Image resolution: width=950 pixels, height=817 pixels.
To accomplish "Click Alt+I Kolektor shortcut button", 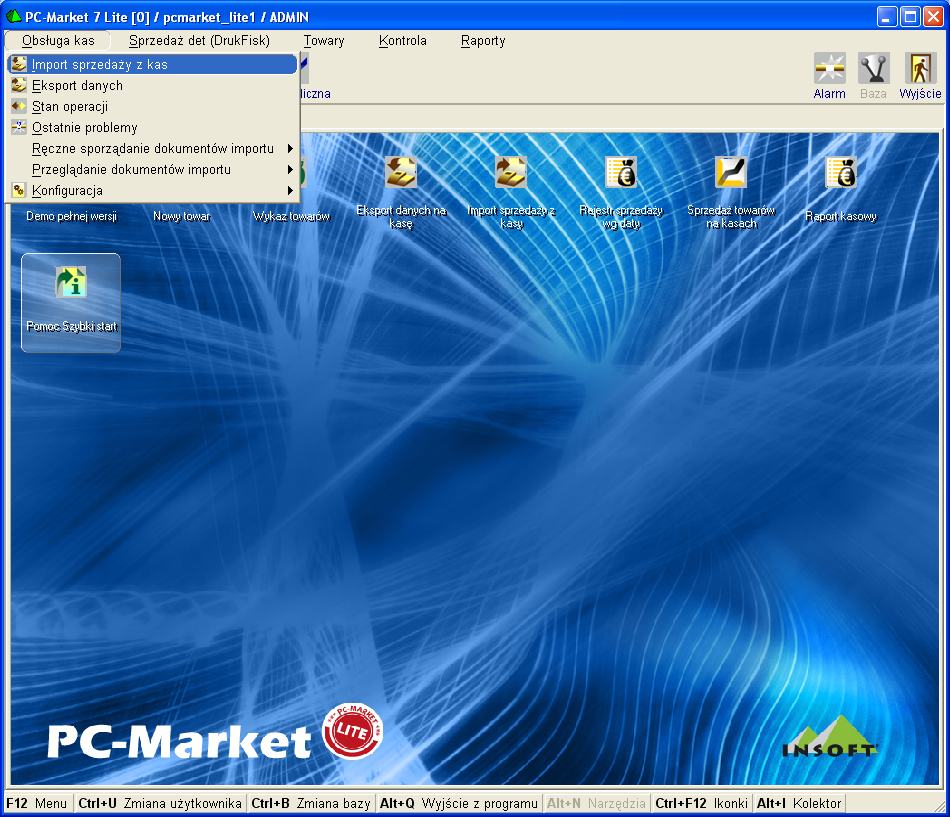I will 799,803.
